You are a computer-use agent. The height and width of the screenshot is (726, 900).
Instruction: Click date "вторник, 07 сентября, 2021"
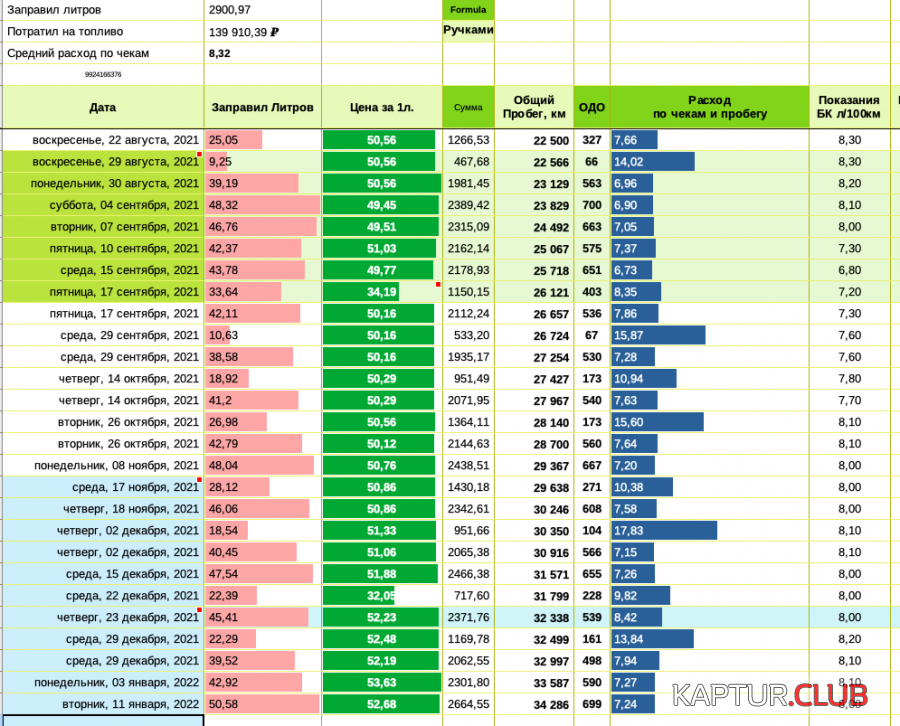103,227
